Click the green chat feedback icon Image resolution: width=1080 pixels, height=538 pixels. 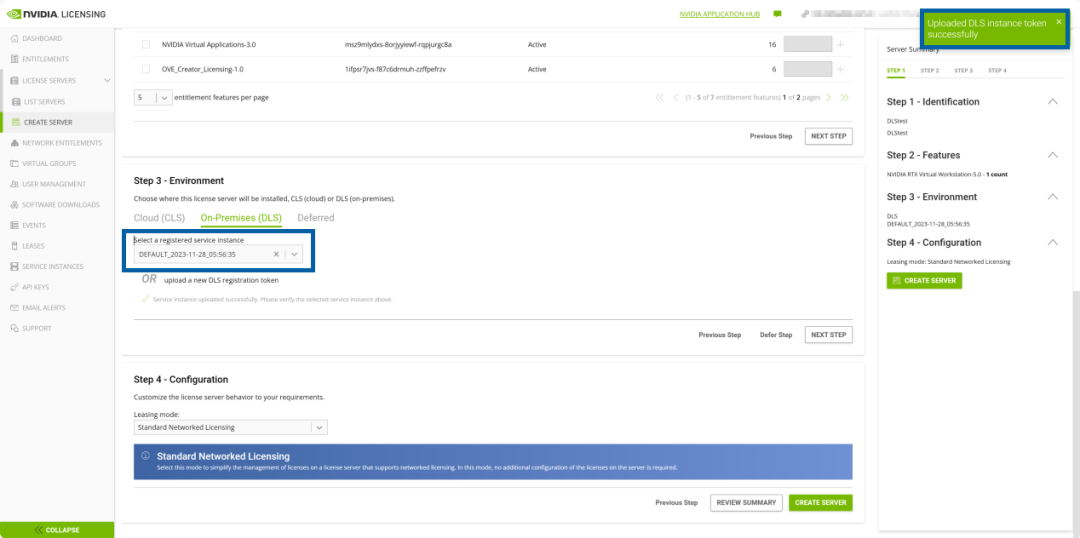[x=777, y=14]
